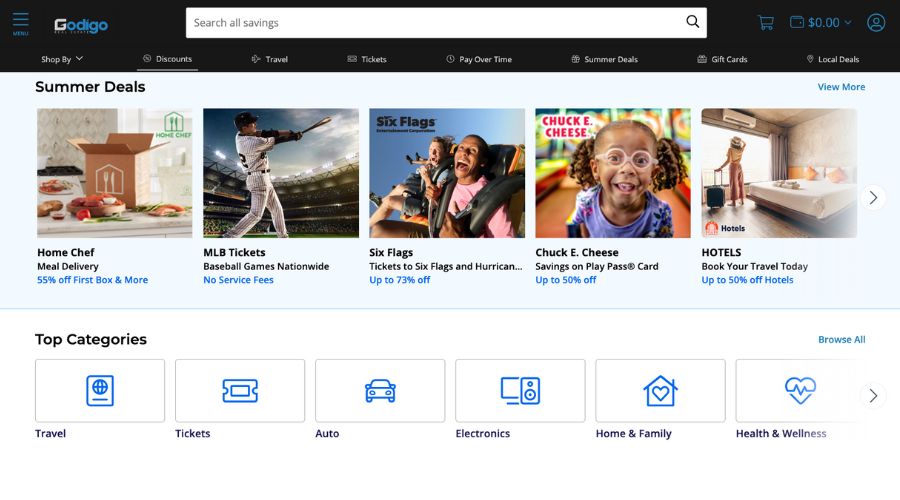Expand the Shop By dropdown
Viewport: 900px width, 500px height.
(62, 59)
